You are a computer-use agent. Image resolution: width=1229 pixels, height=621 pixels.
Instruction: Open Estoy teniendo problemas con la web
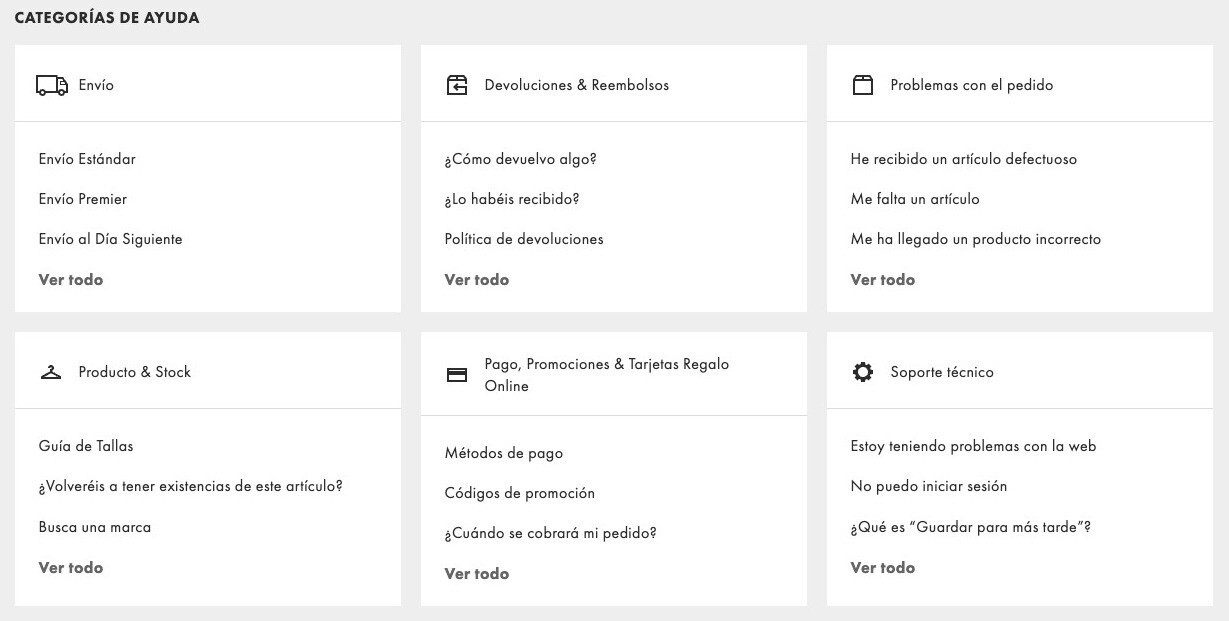click(974, 446)
